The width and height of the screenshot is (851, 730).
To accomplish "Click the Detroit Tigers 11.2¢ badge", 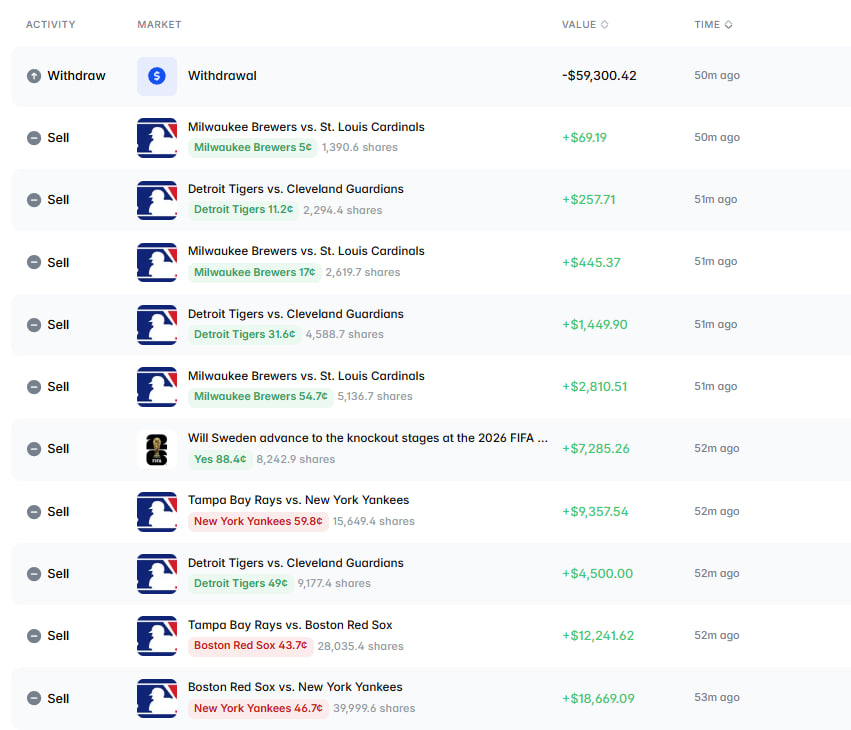I will pyautogui.click(x=243, y=210).
